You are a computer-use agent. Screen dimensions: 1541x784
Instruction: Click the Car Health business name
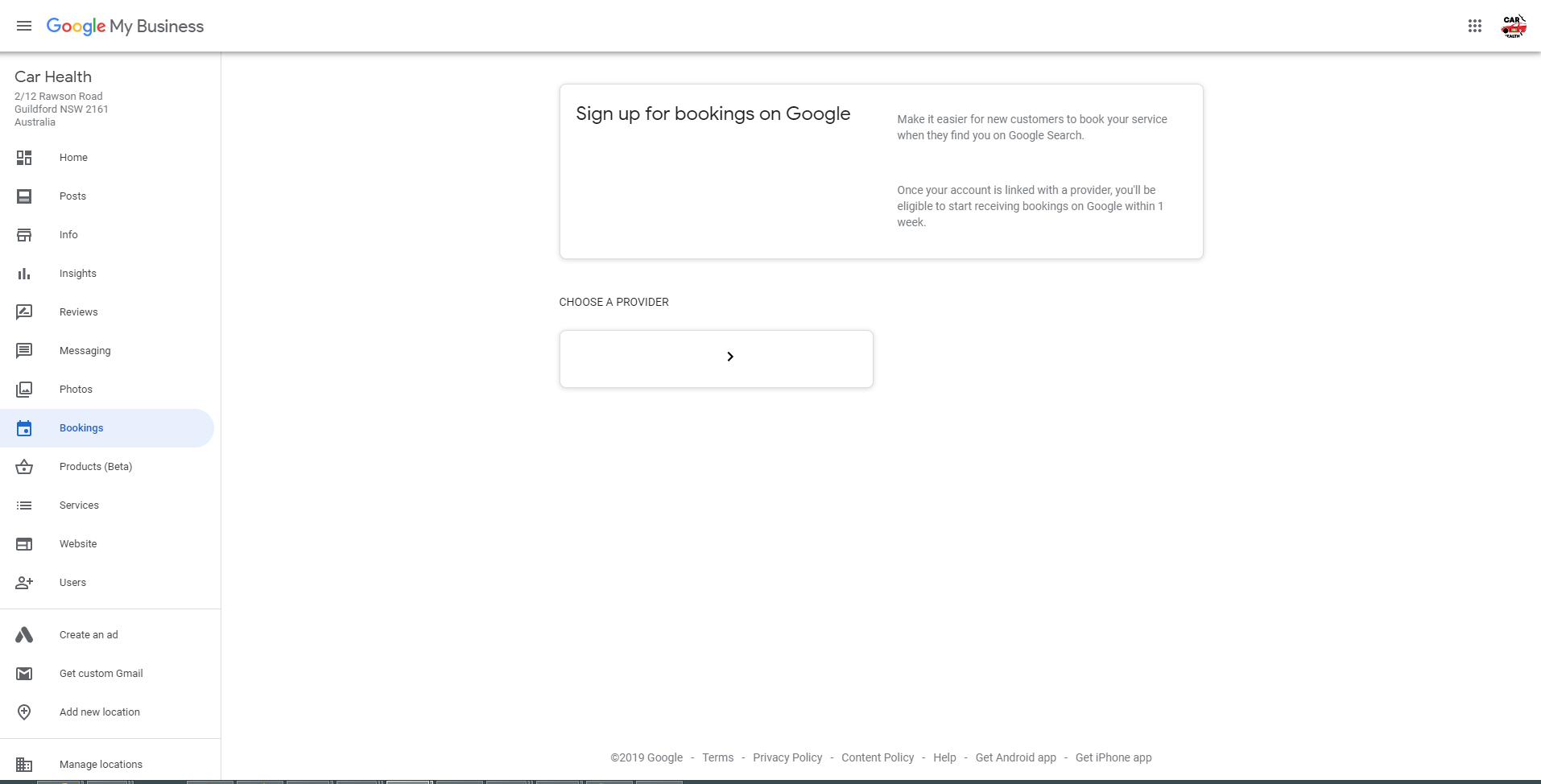click(53, 76)
